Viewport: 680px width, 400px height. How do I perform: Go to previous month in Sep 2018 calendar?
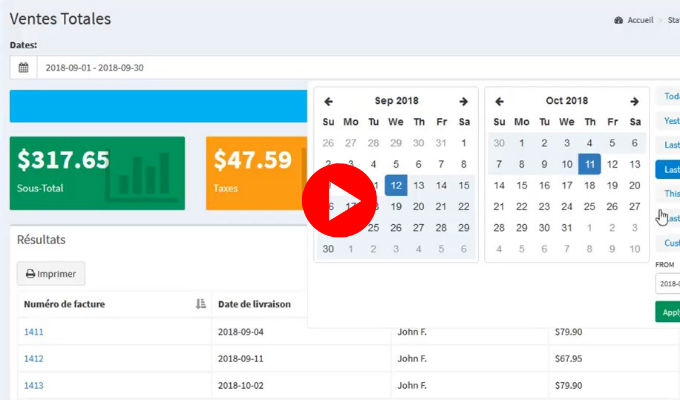pos(328,101)
